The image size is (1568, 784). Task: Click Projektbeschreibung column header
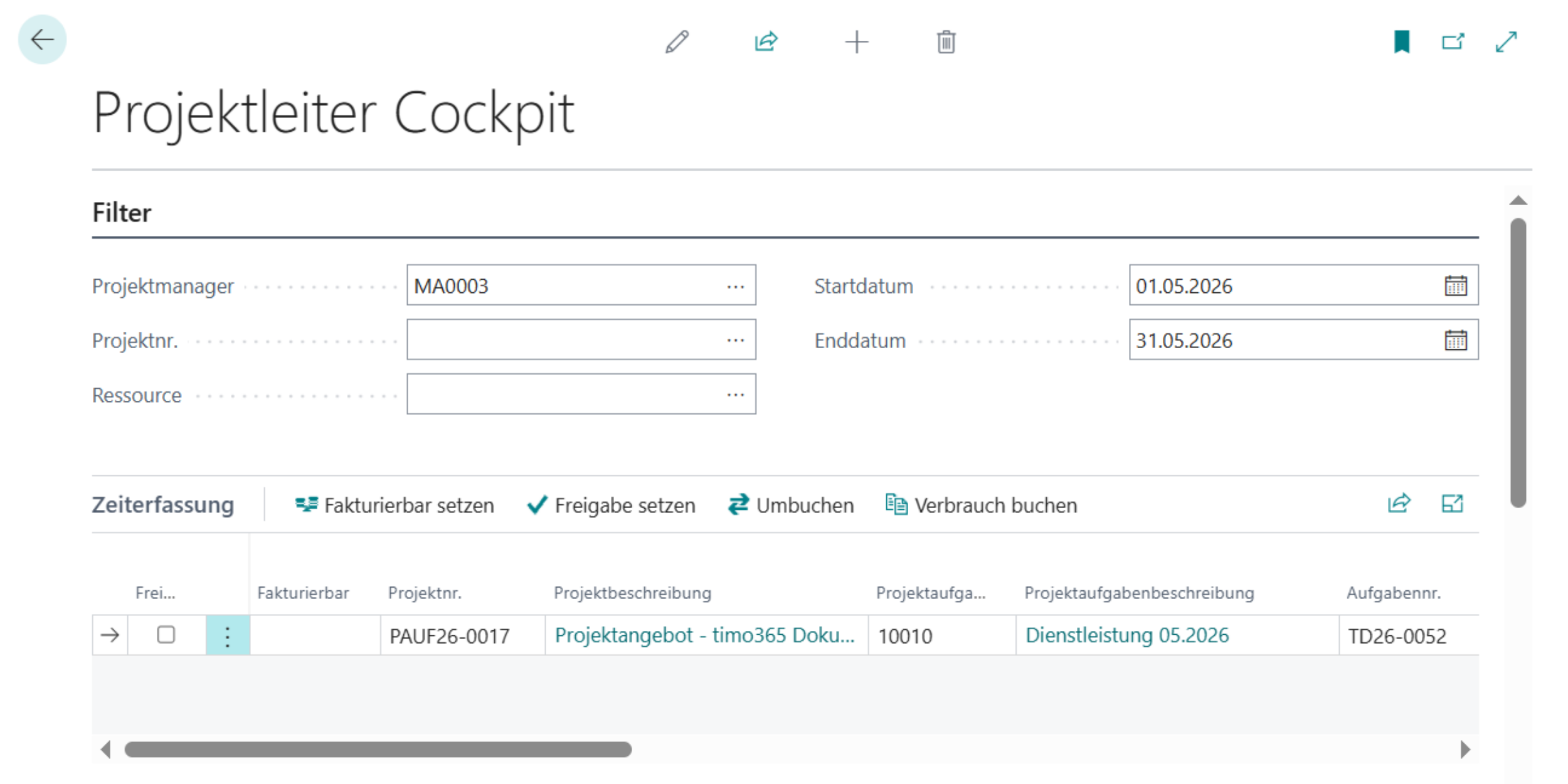[632, 593]
